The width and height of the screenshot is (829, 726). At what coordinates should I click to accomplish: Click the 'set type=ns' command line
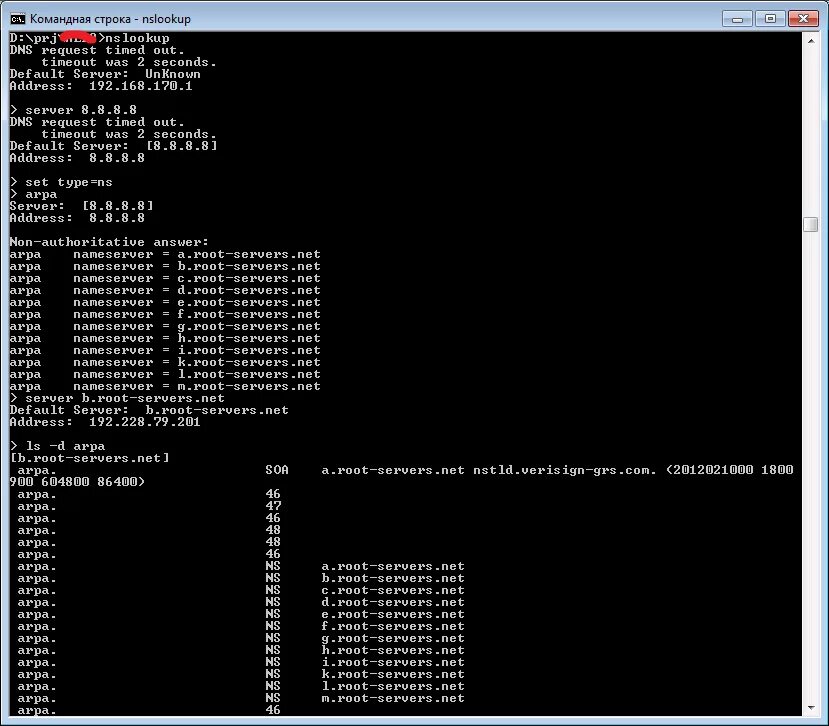[61, 182]
